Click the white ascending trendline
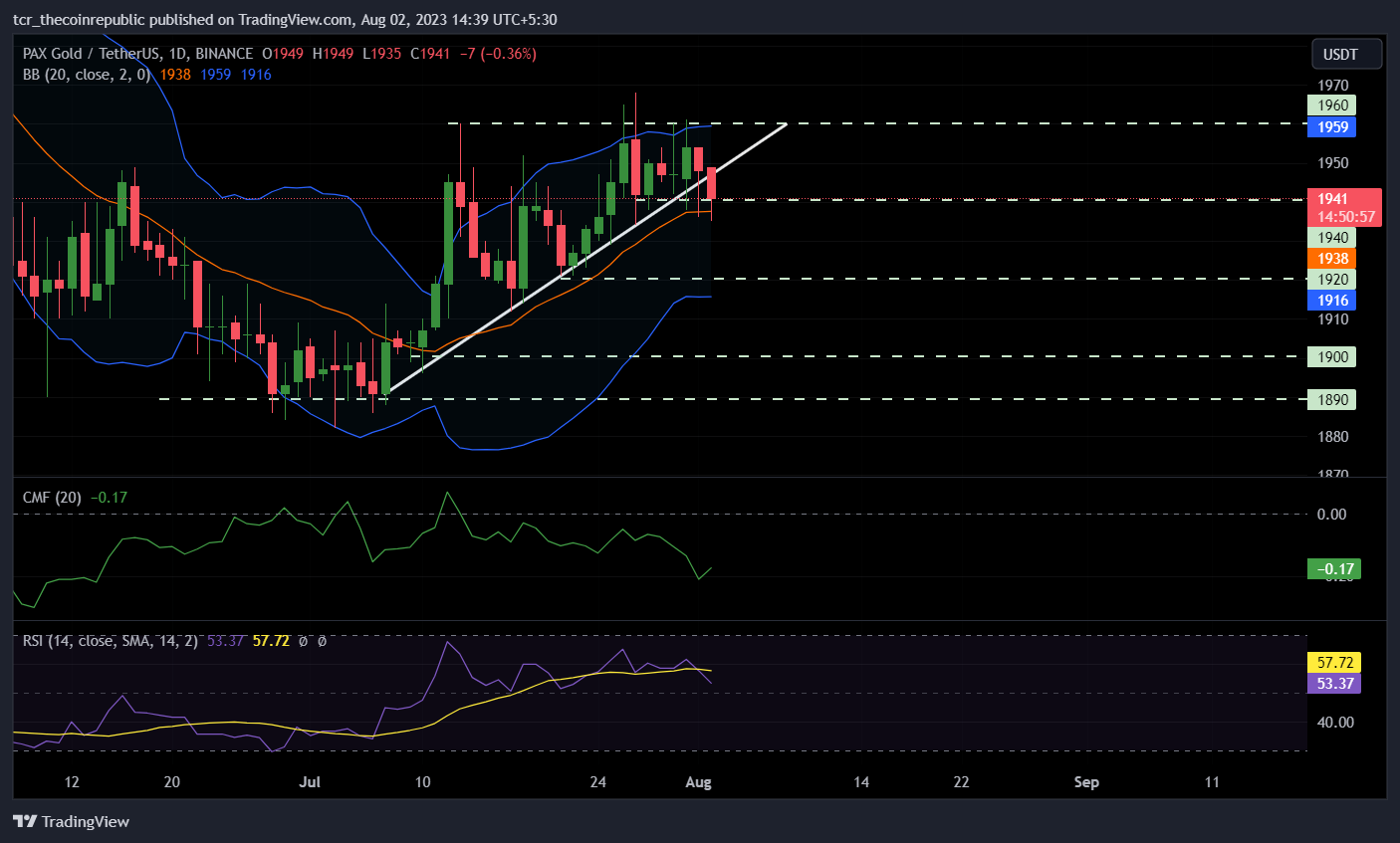Viewport: 1400px width, 843px height. (x=586, y=258)
